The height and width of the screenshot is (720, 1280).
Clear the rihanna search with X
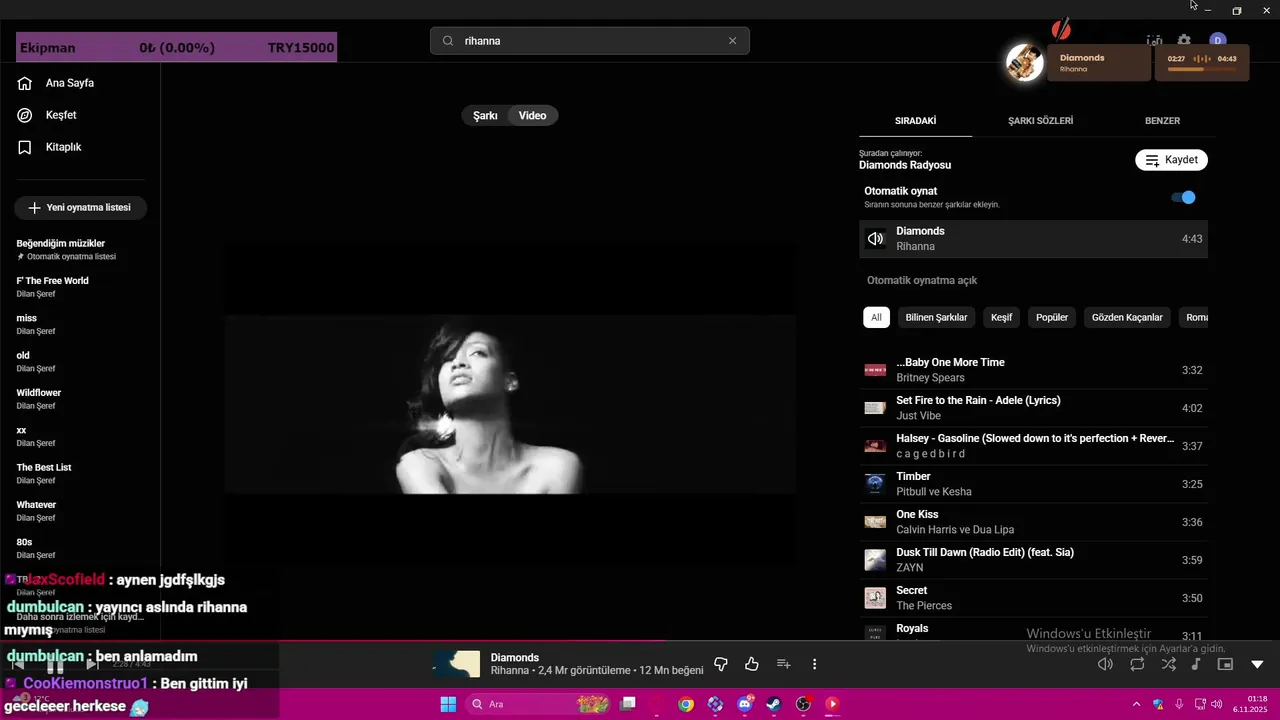732,41
